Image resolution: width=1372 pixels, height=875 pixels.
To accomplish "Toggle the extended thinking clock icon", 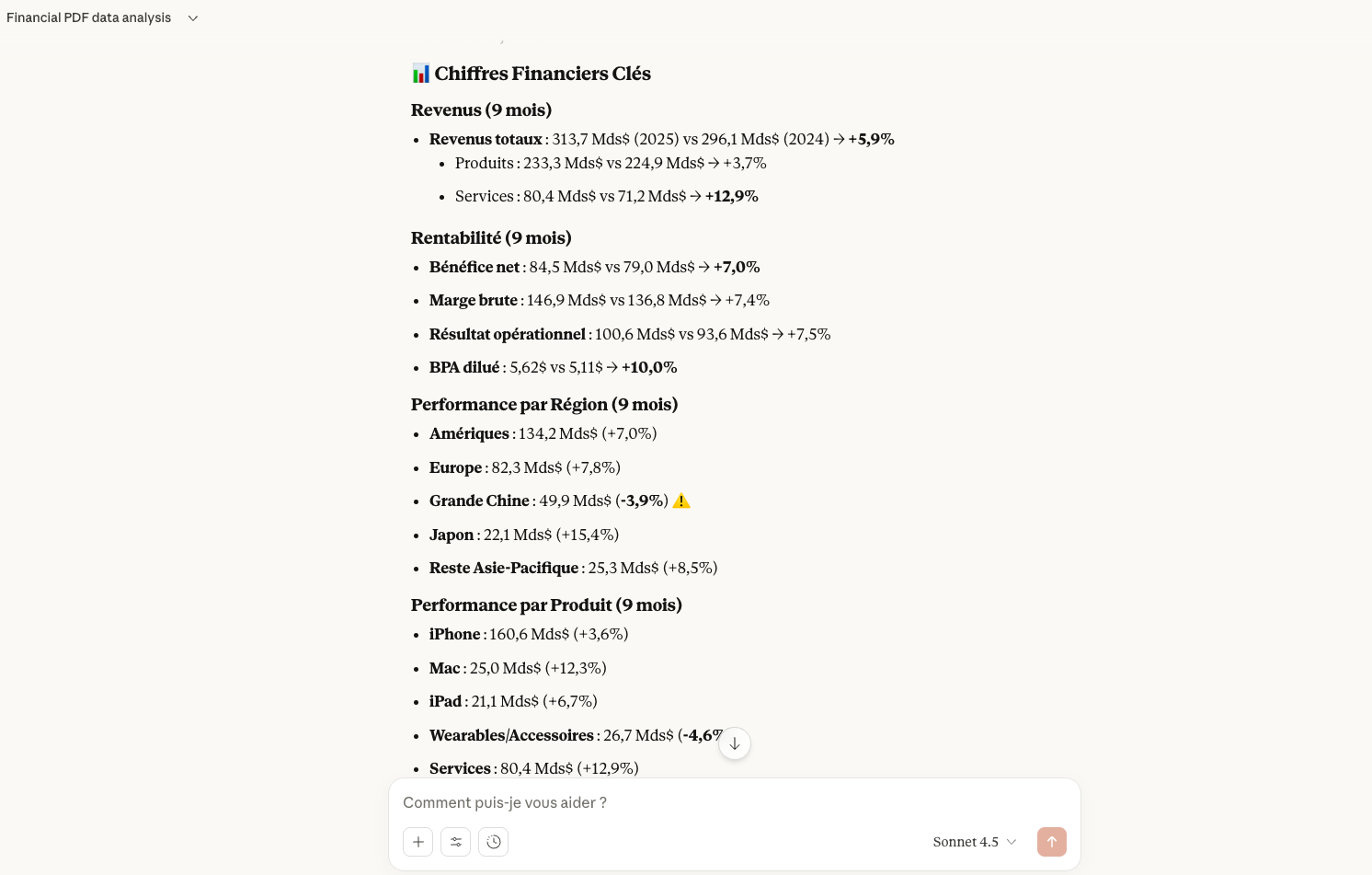I will coord(494,842).
